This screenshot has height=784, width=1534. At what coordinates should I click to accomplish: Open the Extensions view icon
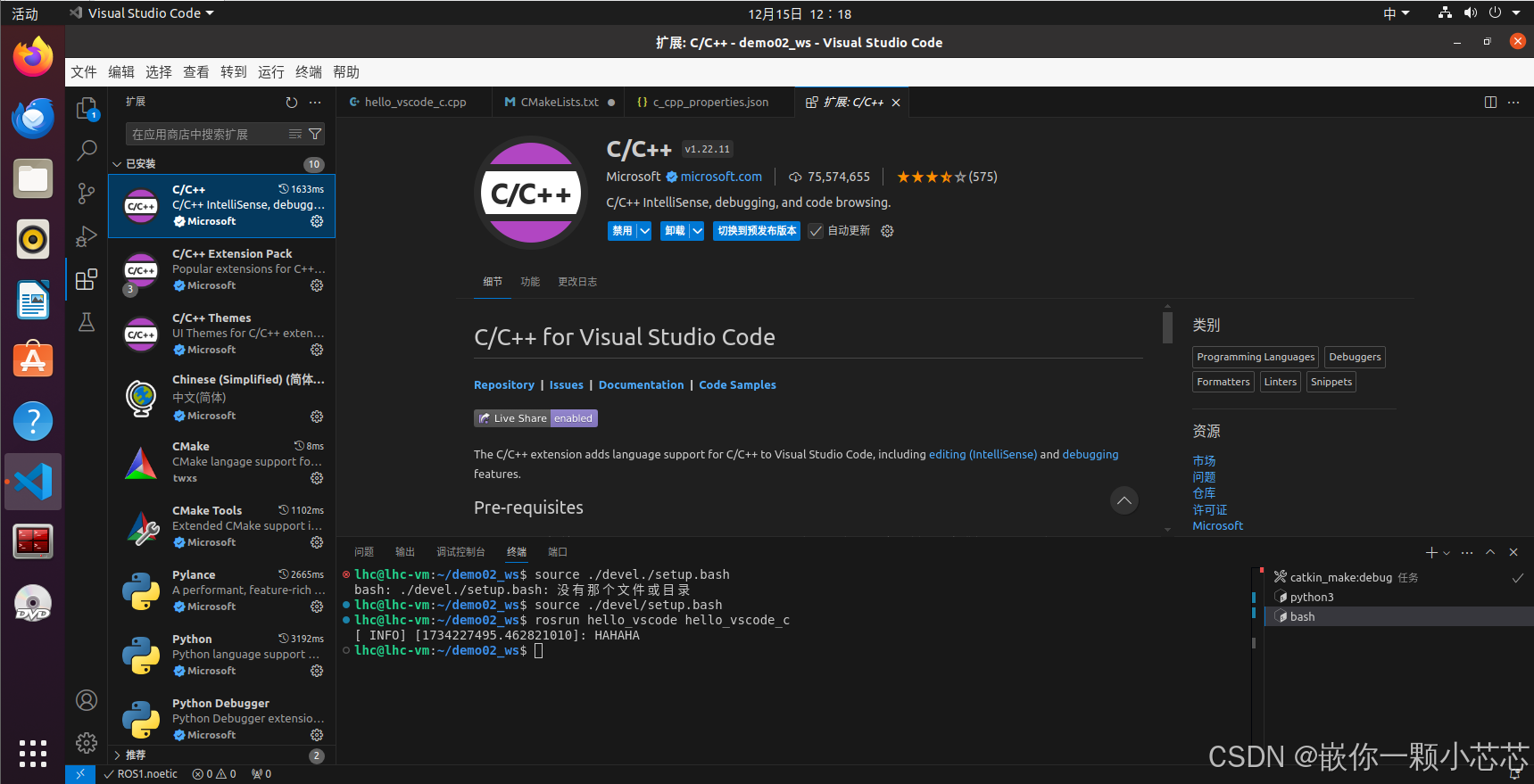pyautogui.click(x=87, y=279)
